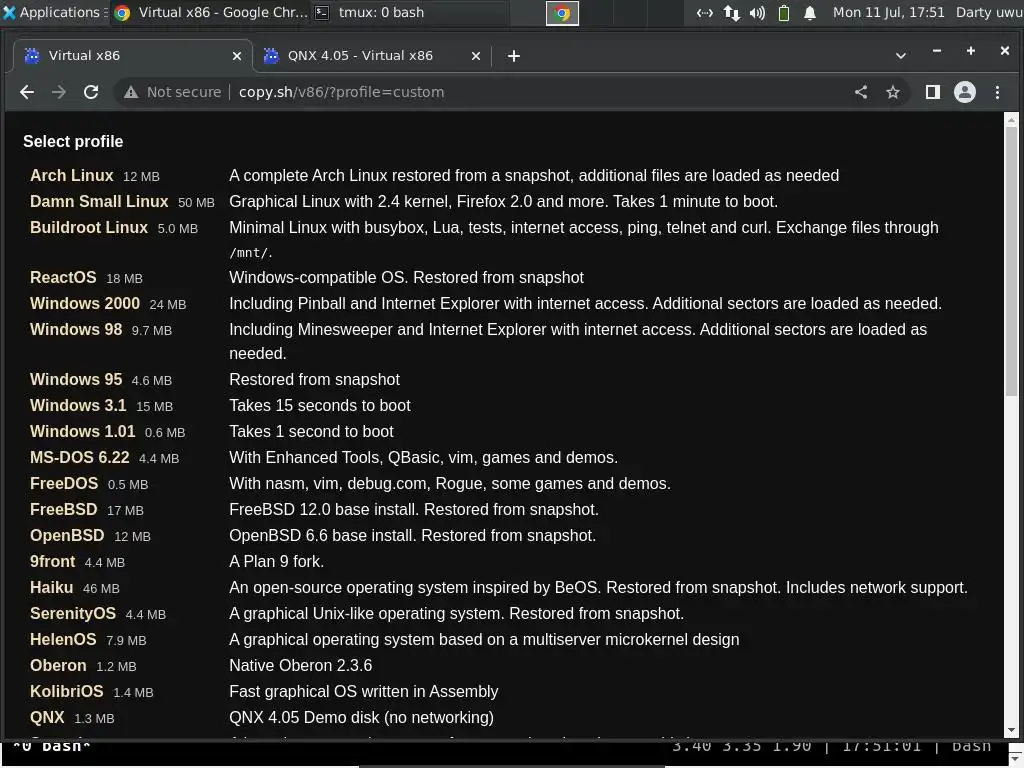The height and width of the screenshot is (768, 1024).
Task: Open the network connection arrows icon
Action: pyautogui.click(x=705, y=12)
